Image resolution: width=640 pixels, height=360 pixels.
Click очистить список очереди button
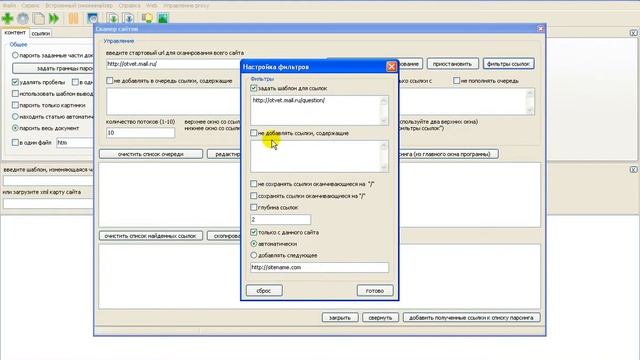click(x=151, y=154)
